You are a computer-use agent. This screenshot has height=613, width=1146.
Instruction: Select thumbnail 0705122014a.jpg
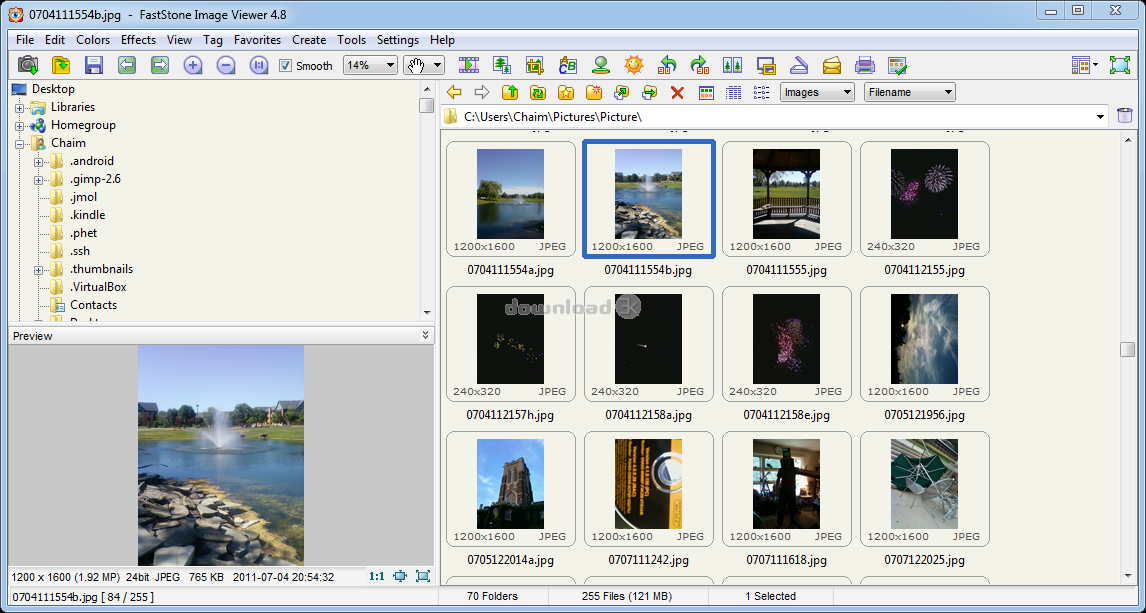pyautogui.click(x=510, y=490)
